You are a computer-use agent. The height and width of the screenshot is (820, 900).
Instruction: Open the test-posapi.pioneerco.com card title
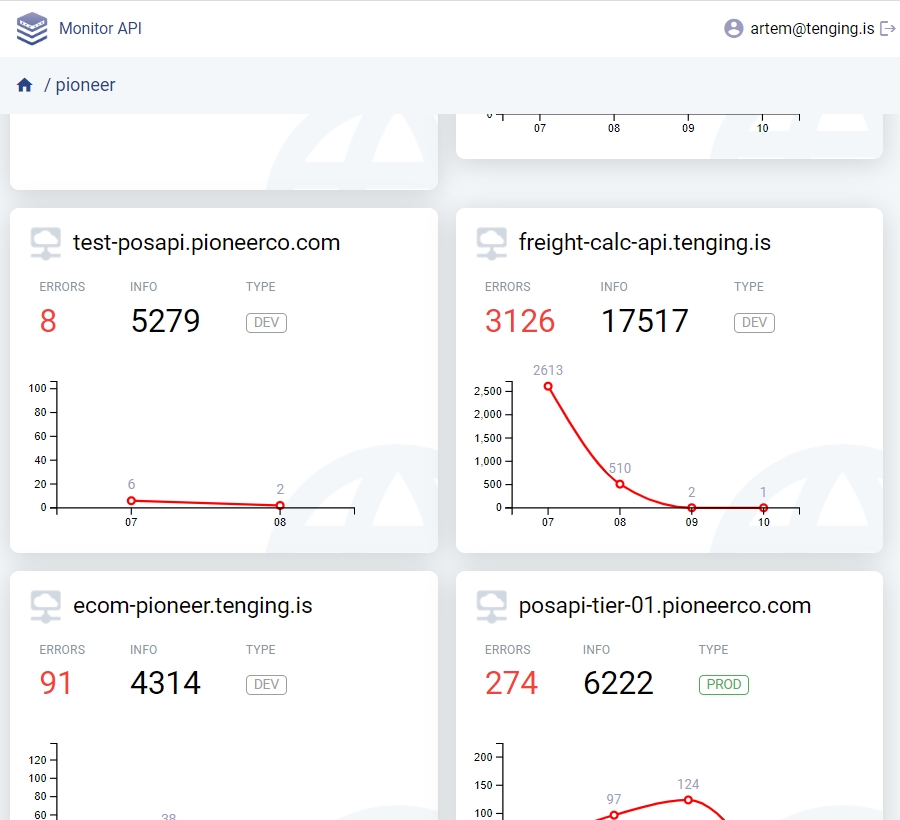(x=206, y=243)
